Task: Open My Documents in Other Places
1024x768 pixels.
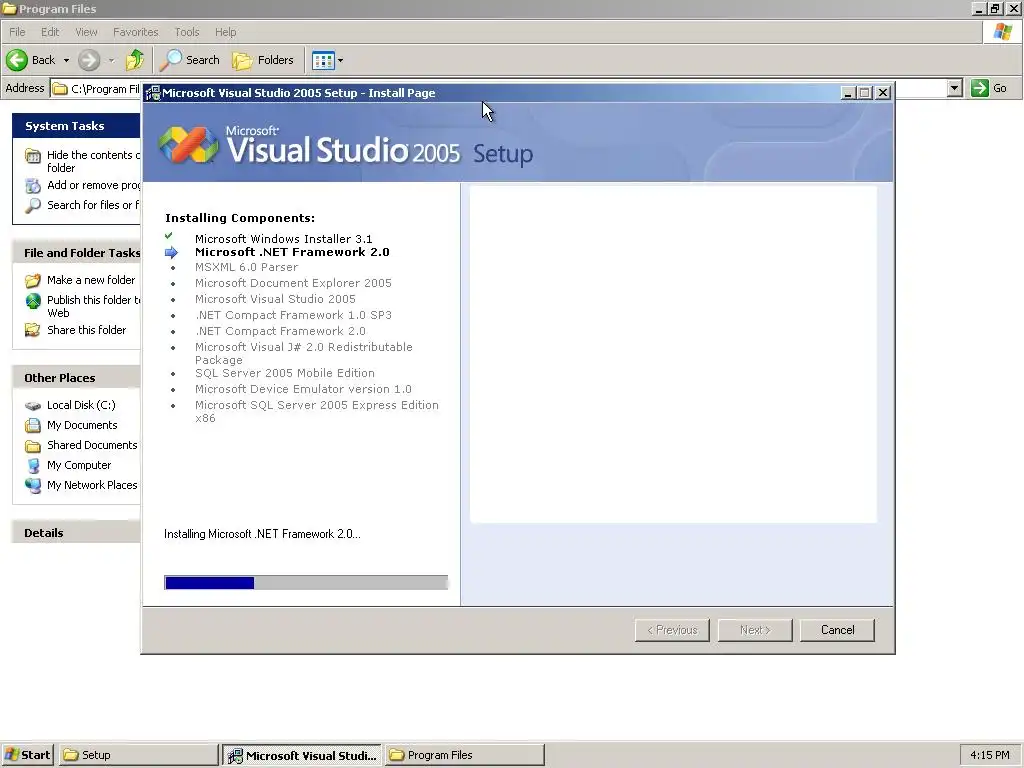Action: tap(82, 424)
